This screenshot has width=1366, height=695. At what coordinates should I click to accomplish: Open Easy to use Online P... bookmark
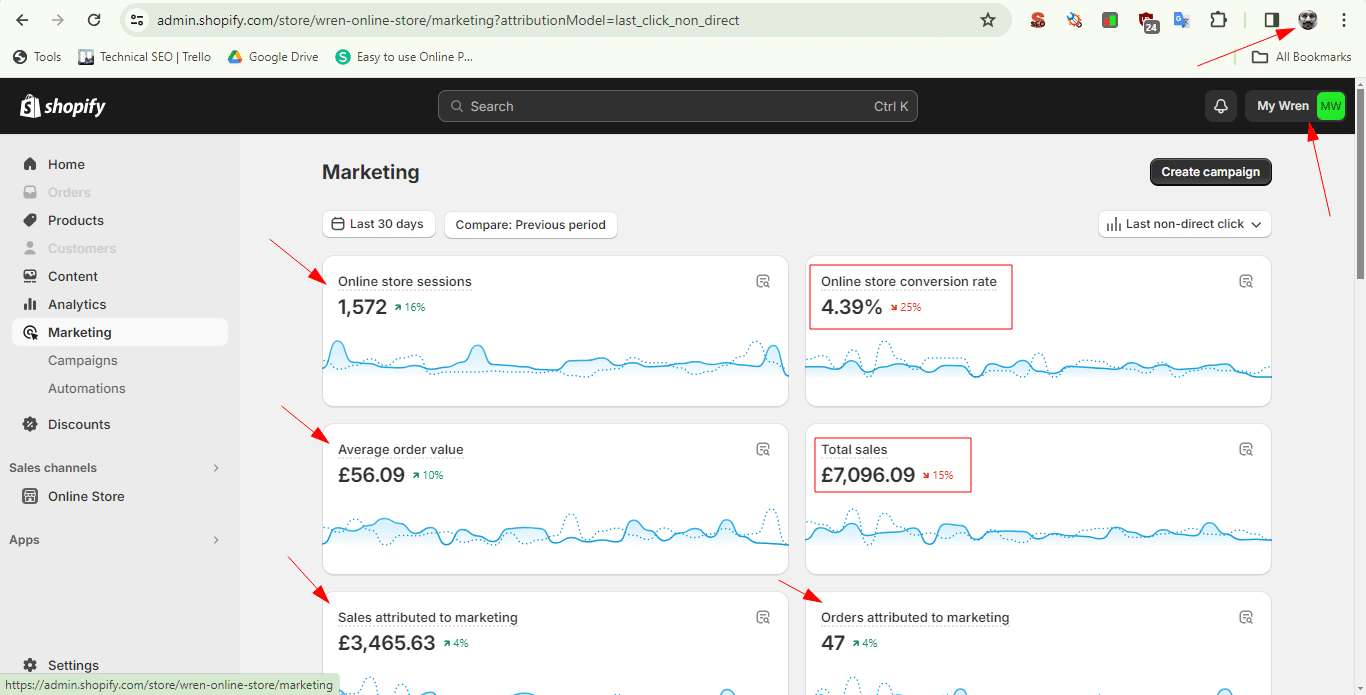click(x=404, y=57)
